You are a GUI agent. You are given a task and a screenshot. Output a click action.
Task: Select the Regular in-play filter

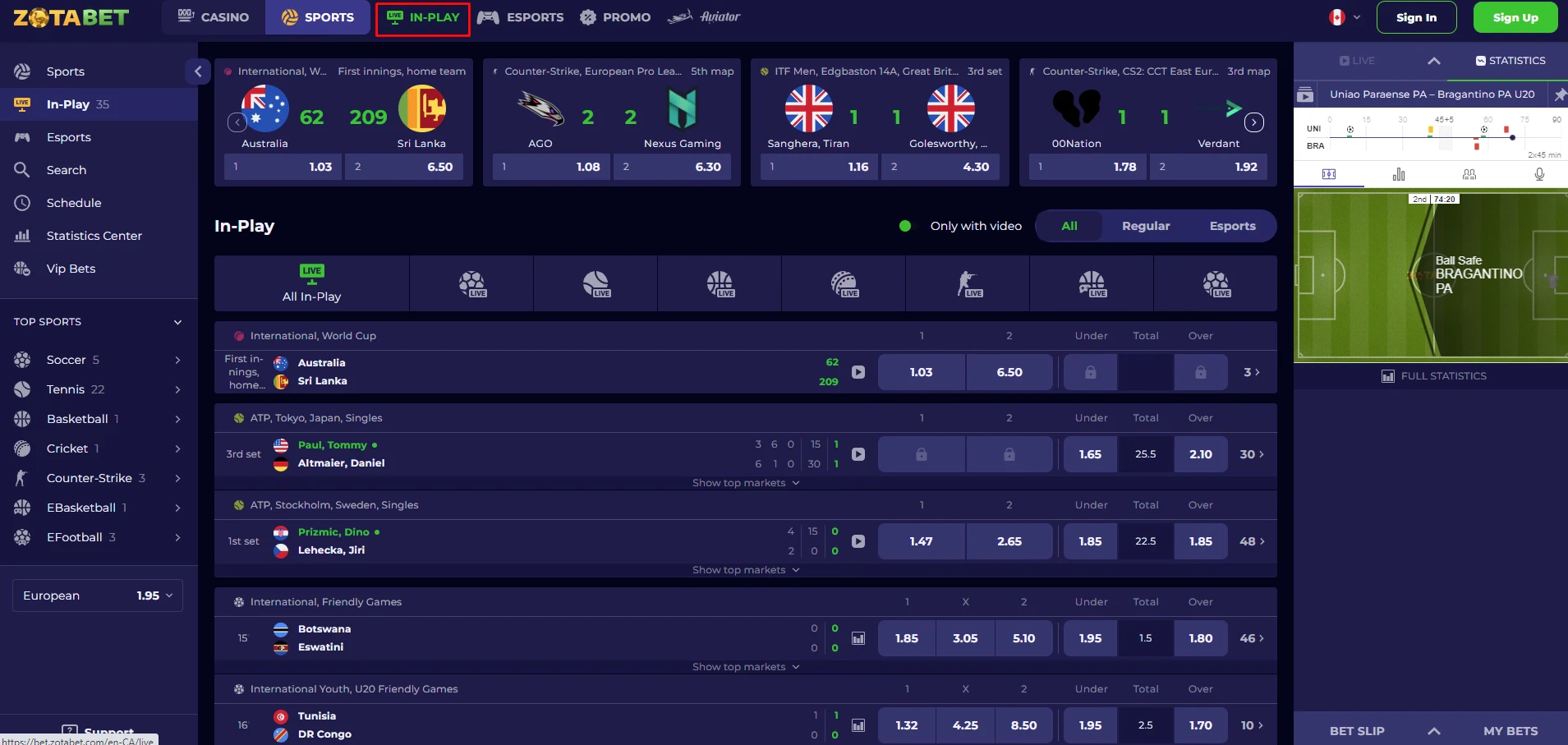(x=1146, y=226)
